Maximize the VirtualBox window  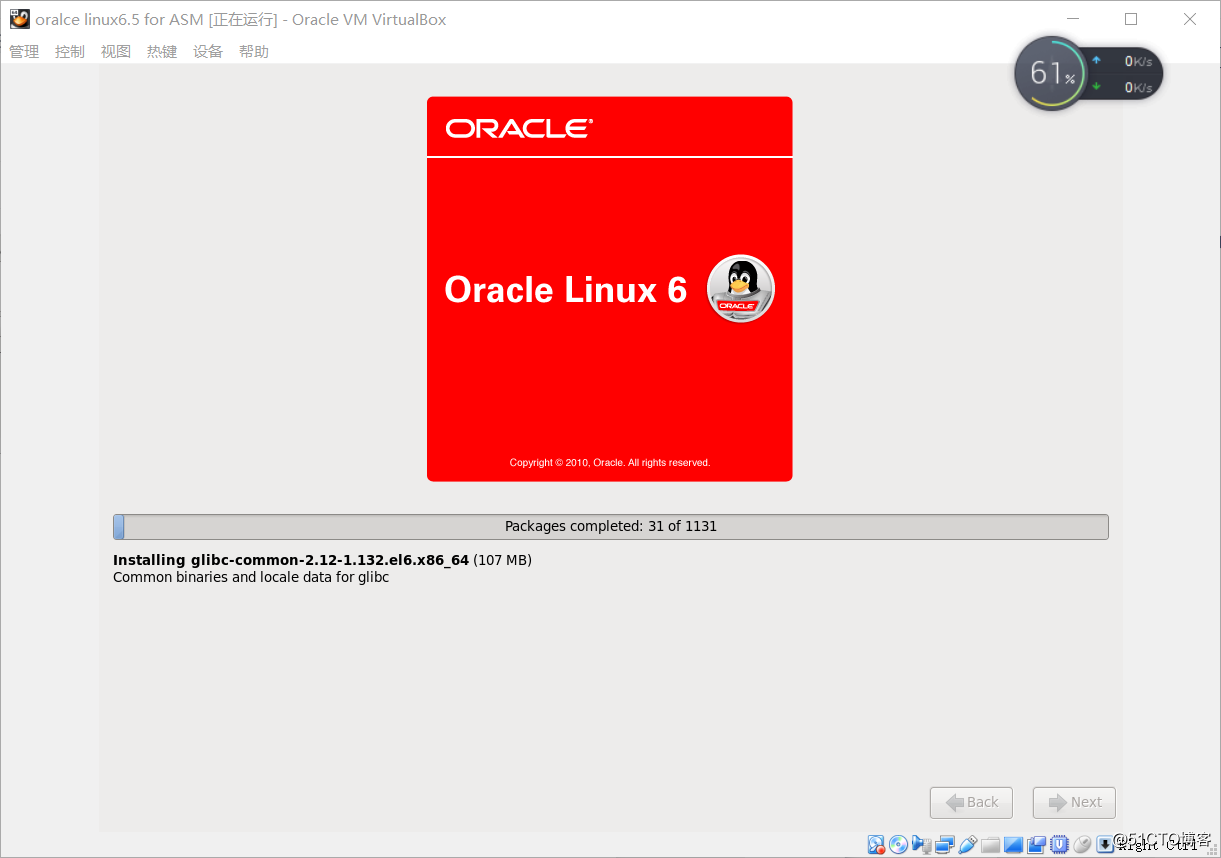tap(1131, 19)
